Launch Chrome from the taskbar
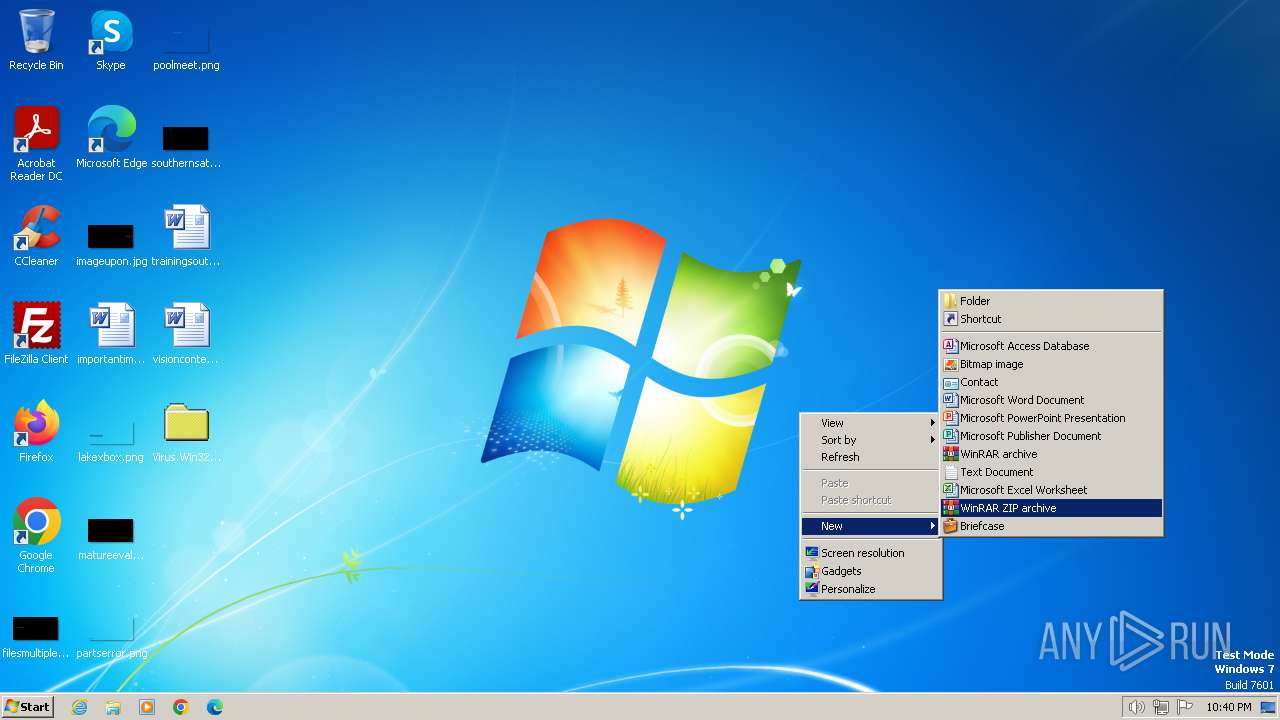Screen dimensions: 1280x720 181,707
